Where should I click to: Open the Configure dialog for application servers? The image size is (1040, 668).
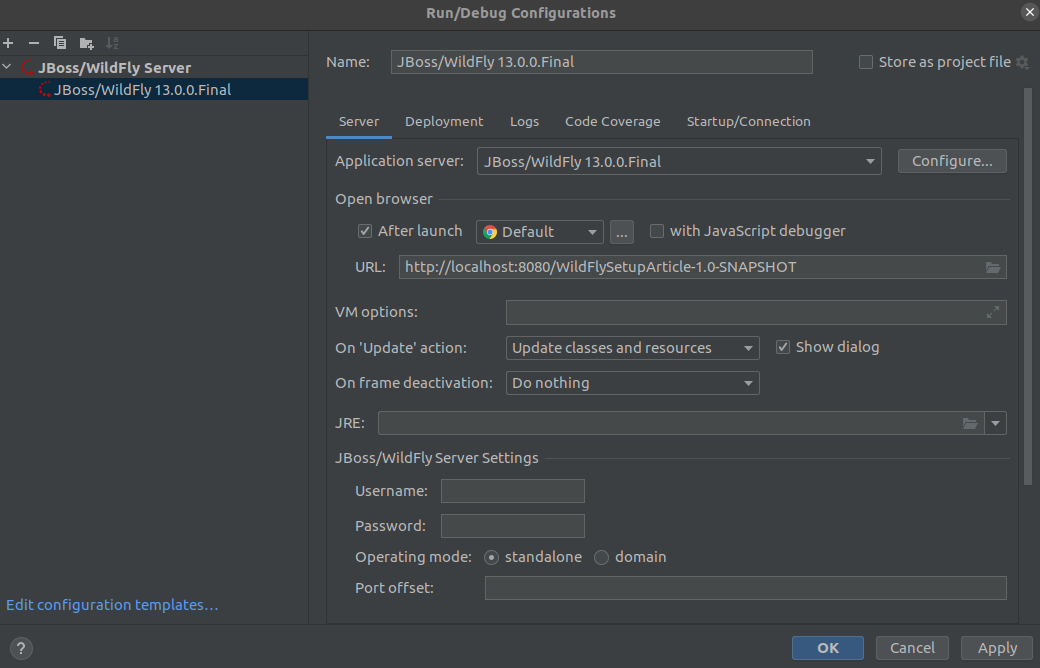coord(951,161)
